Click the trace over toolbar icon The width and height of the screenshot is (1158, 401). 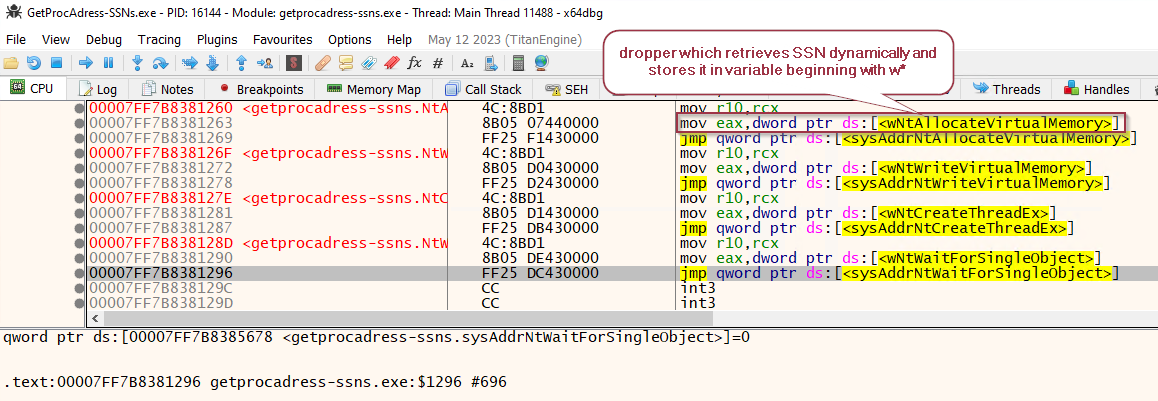(212, 64)
